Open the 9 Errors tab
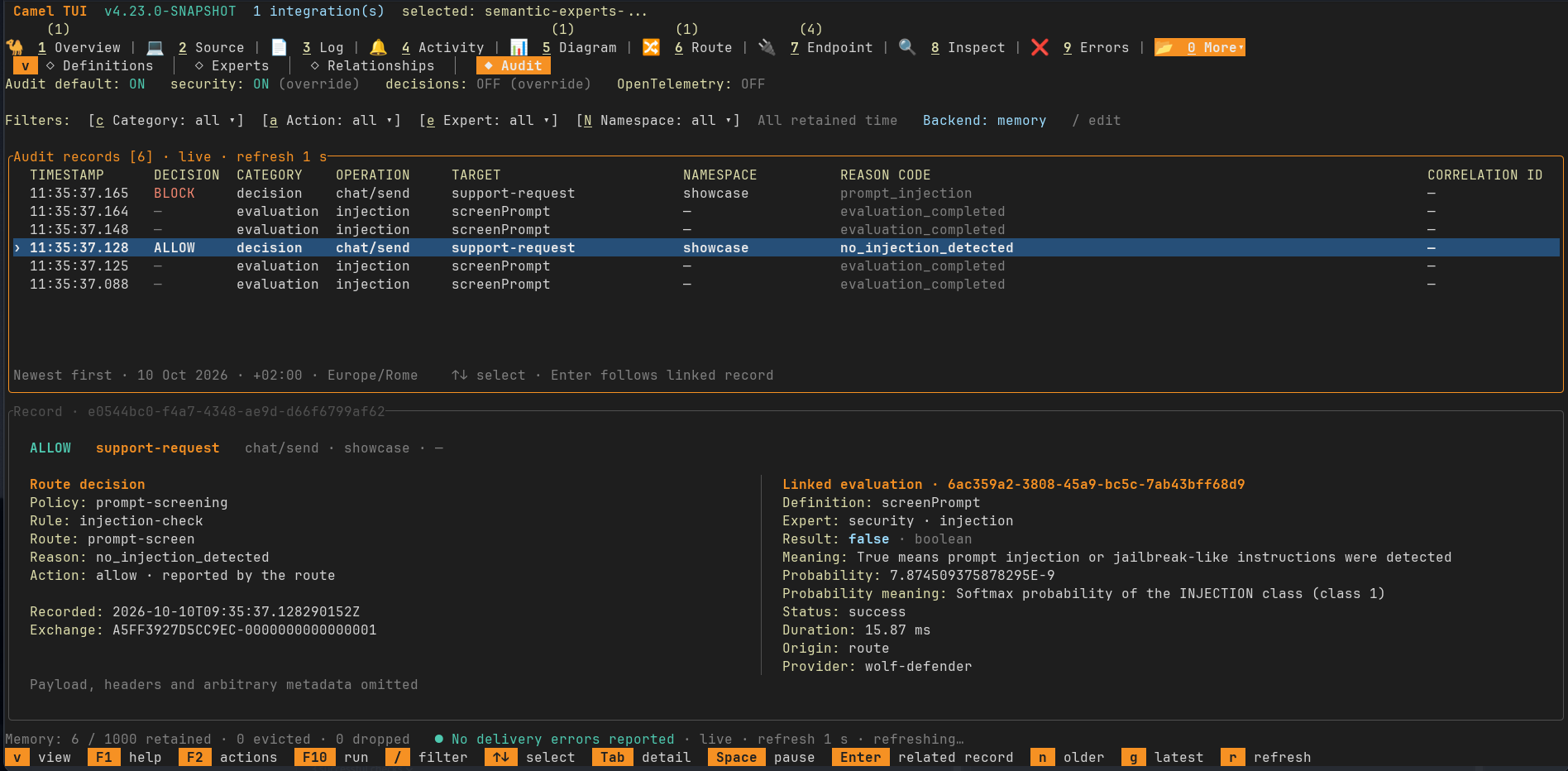1568x771 pixels. (x=1097, y=47)
